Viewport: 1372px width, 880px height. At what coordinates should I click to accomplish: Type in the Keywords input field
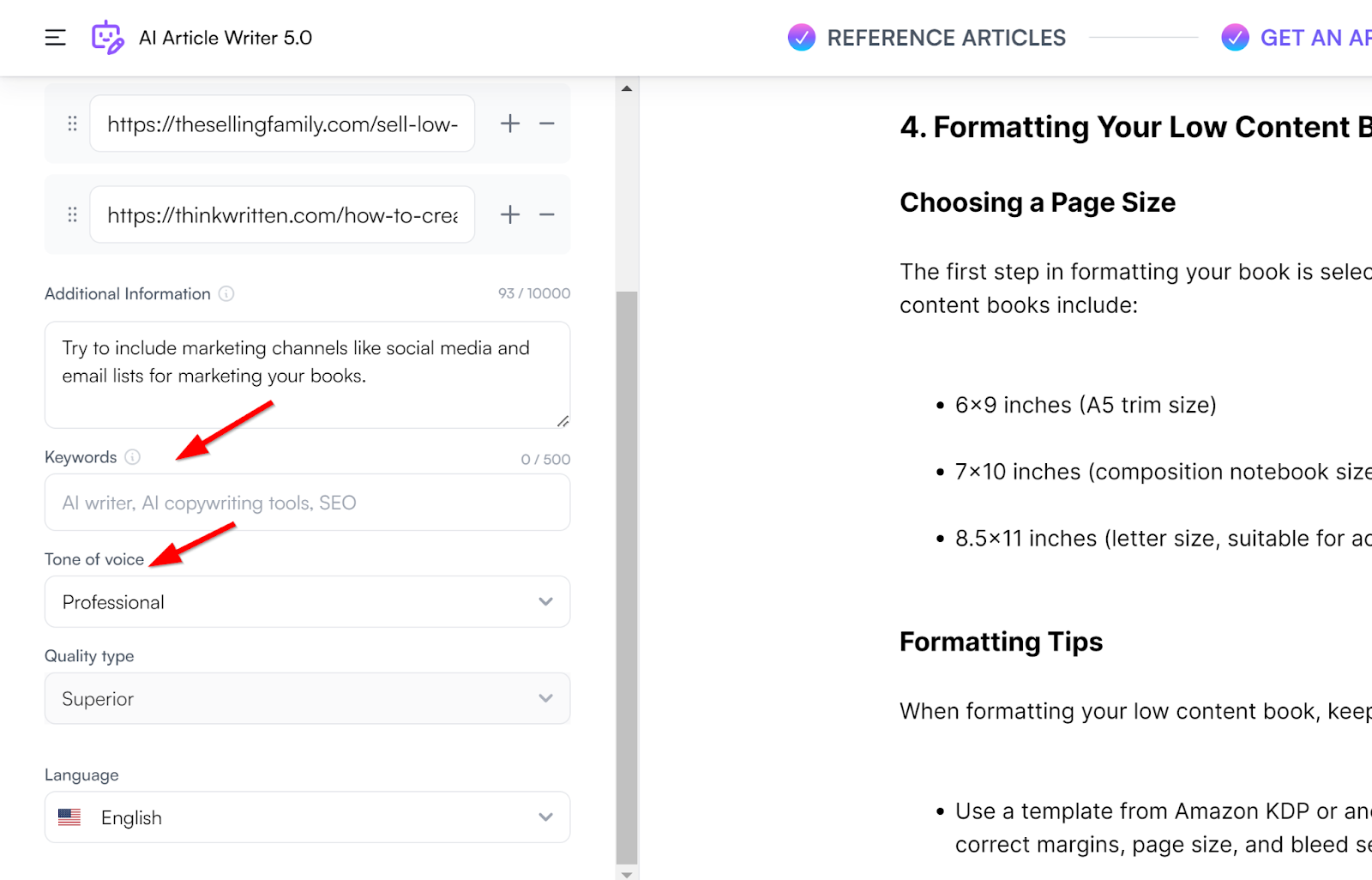point(307,503)
